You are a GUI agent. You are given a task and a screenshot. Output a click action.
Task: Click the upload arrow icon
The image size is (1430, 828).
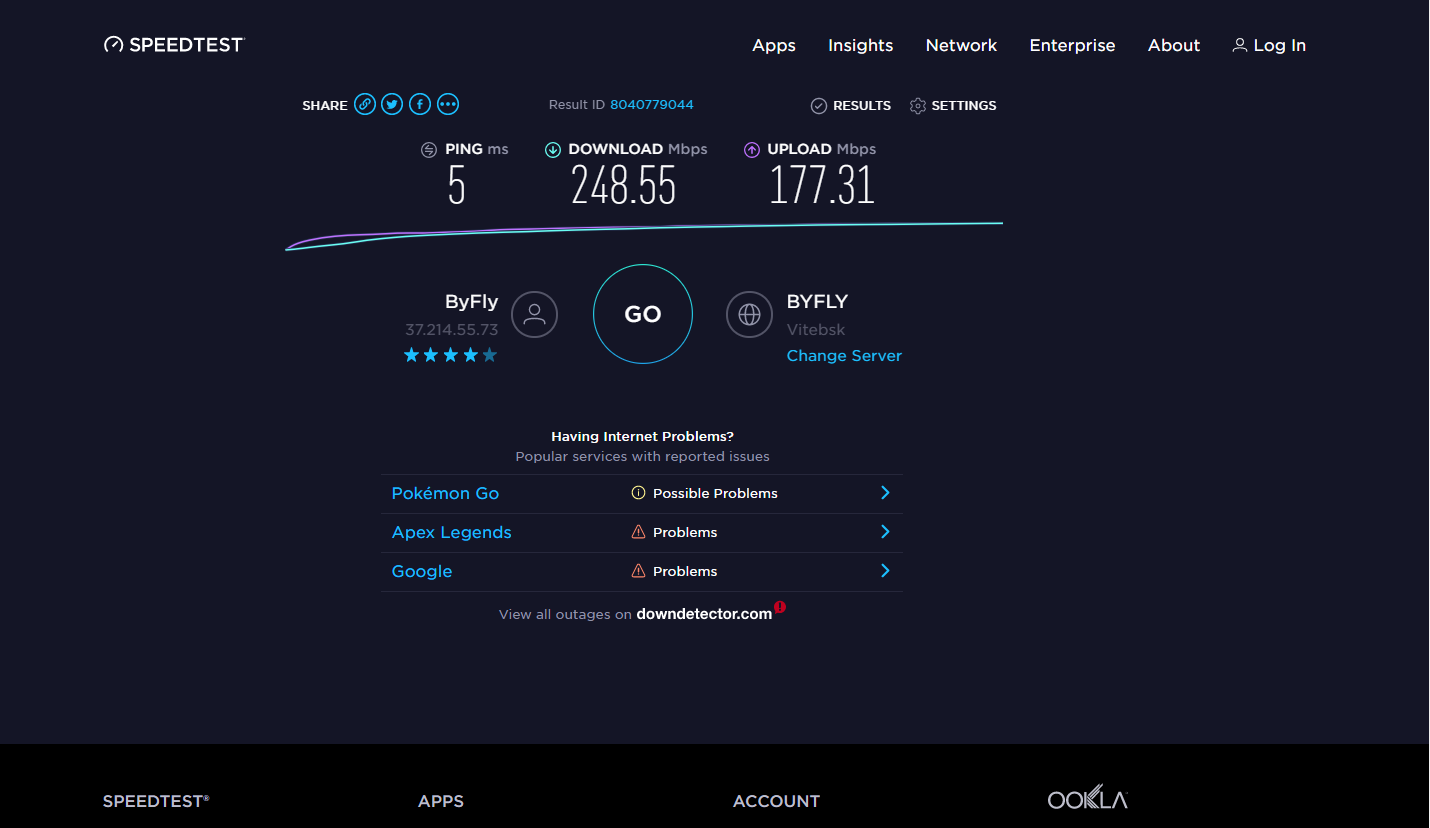[752, 150]
